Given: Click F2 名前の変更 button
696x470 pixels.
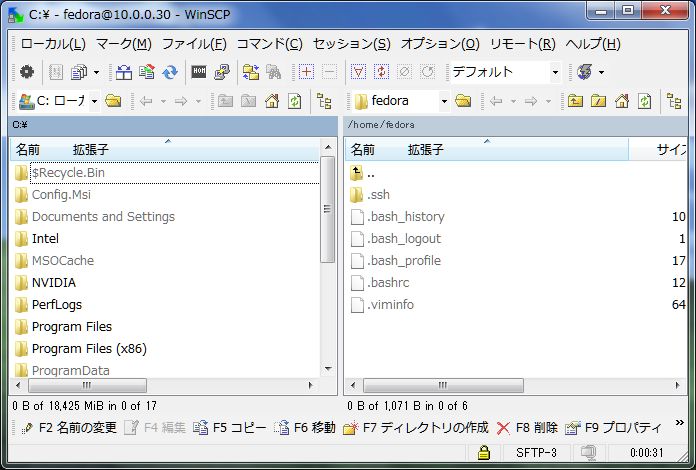Looking at the screenshot, I should [69, 428].
